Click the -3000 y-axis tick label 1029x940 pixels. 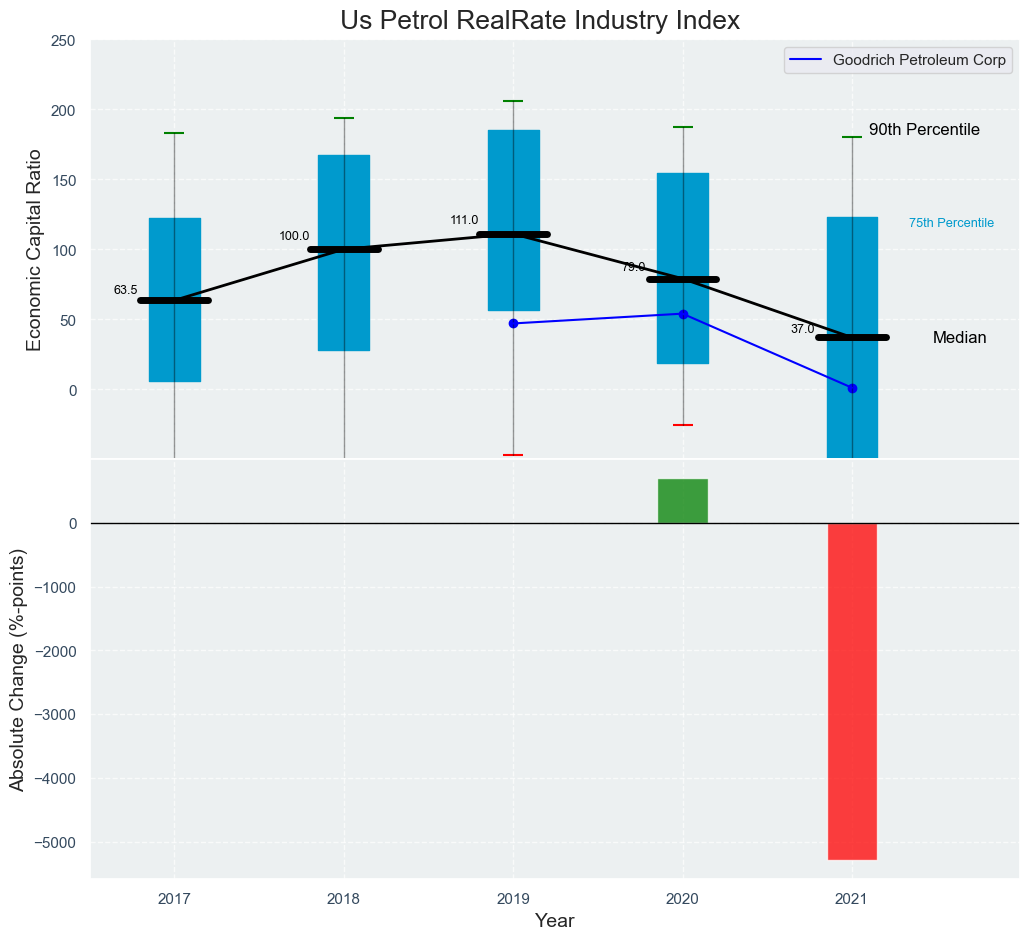[57, 715]
